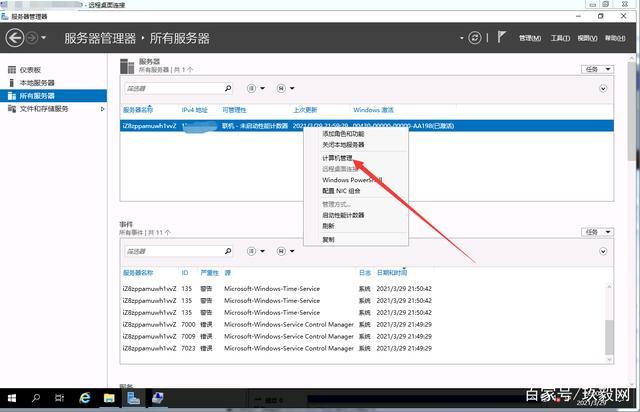Image resolution: width=640 pixels, height=412 pixels.
Task: Select the iZ8zppamuwh1vvZ server row
Action: [367, 126]
